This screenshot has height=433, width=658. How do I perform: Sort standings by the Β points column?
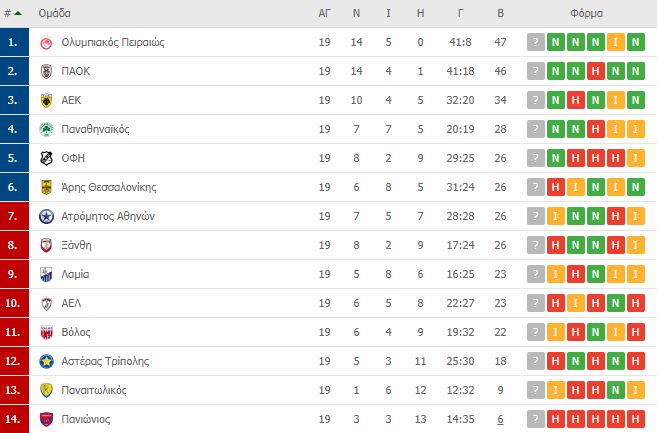pos(500,13)
